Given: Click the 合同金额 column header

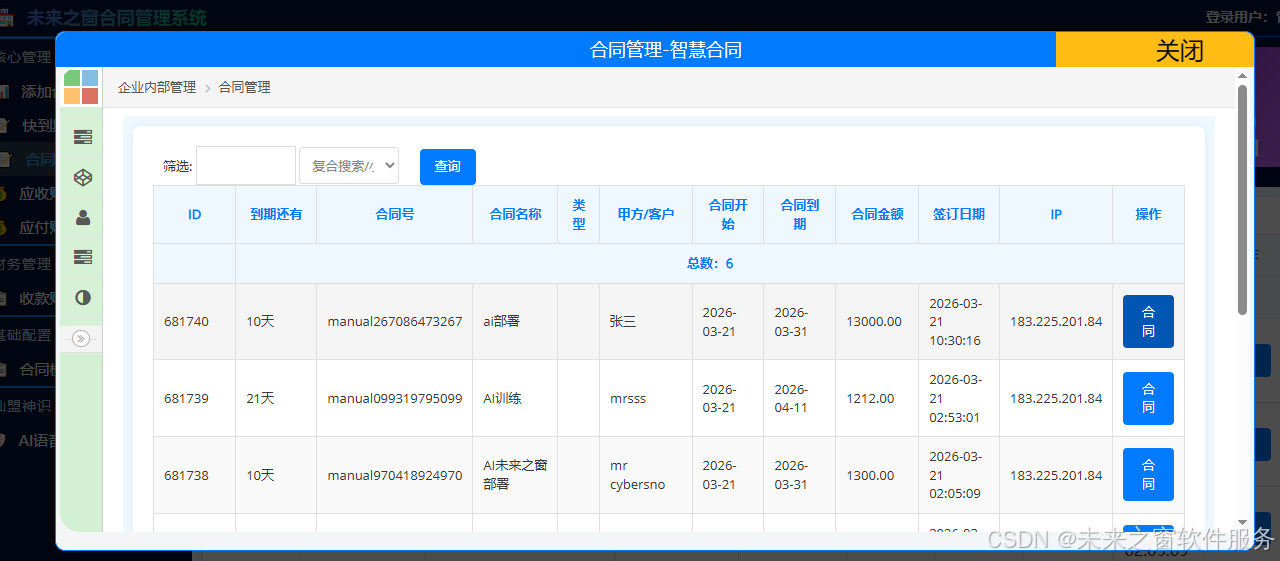Looking at the screenshot, I should click(x=877, y=214).
